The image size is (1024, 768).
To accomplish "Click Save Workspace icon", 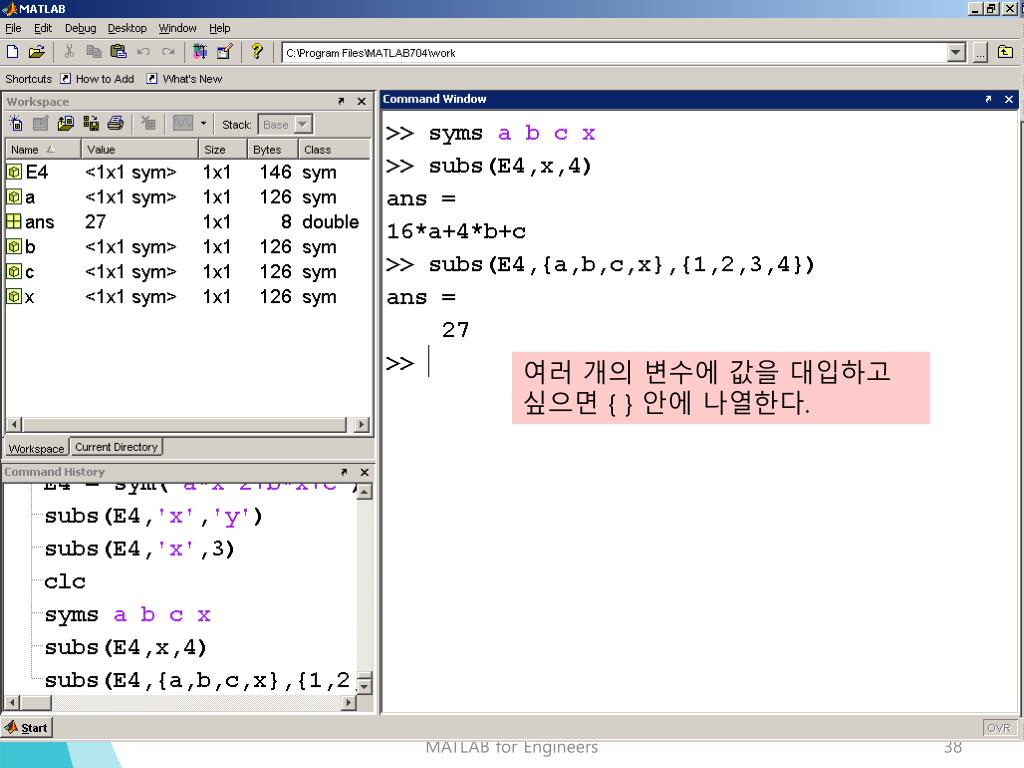I will coord(91,123).
